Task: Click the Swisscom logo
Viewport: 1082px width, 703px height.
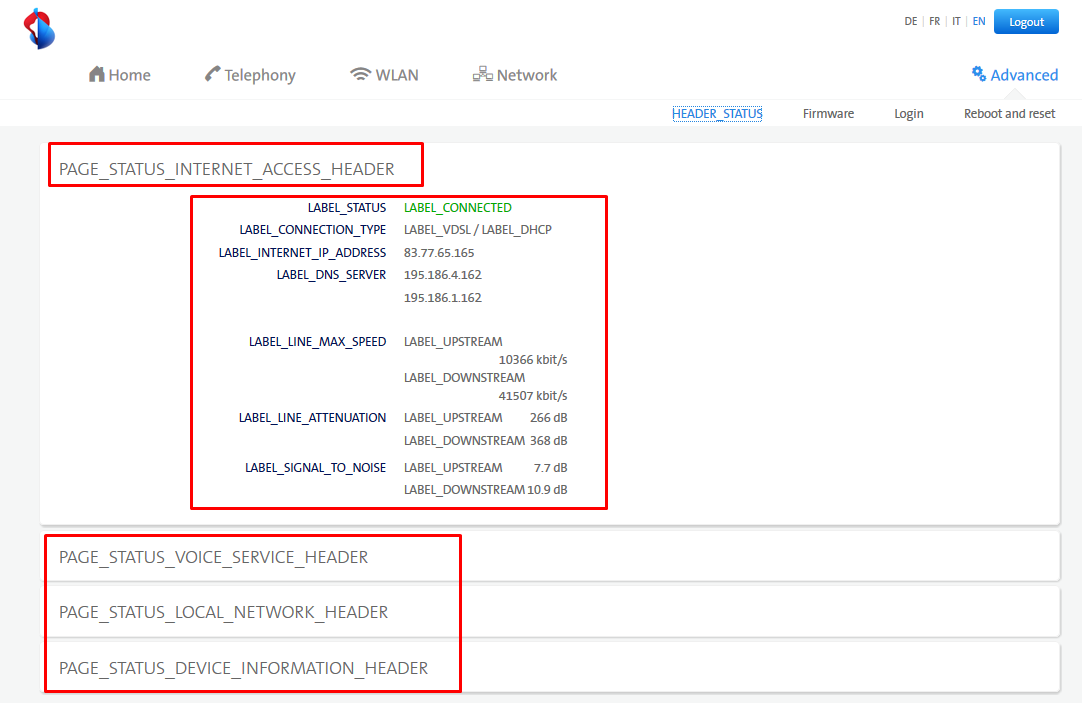Action: (x=39, y=28)
